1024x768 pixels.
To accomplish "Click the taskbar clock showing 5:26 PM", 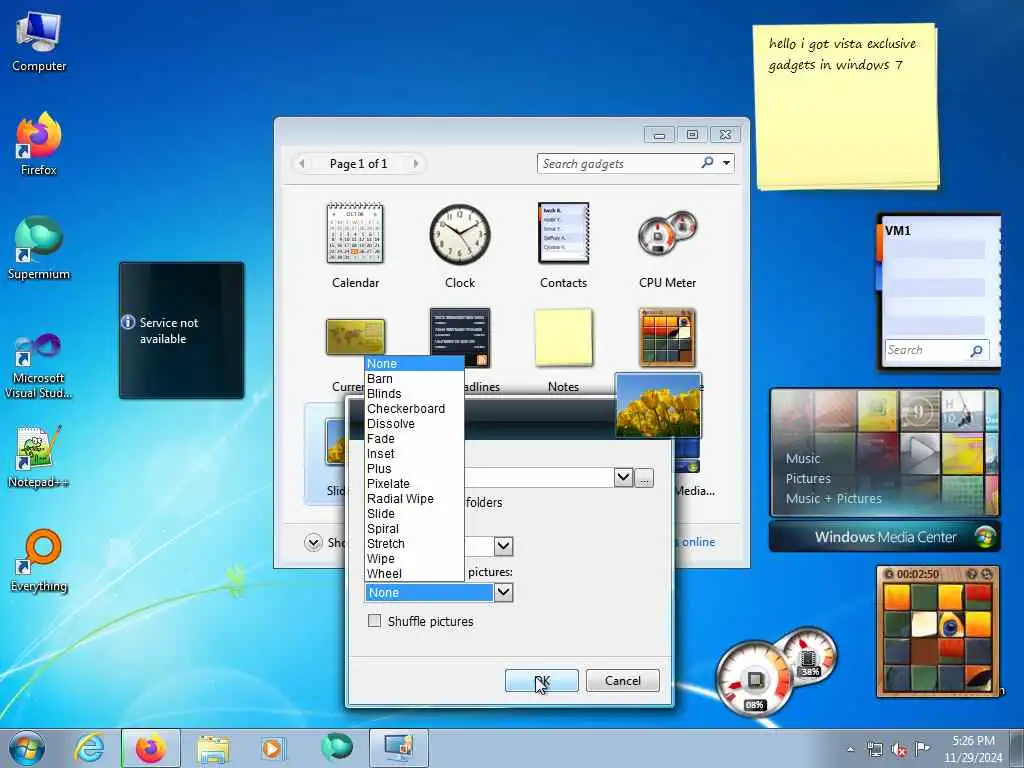I will click(x=973, y=748).
